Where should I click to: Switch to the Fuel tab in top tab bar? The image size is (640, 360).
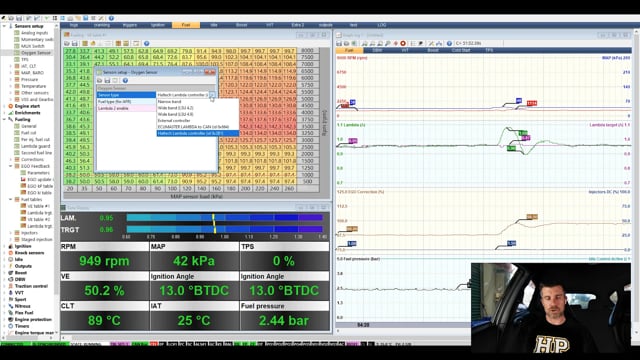click(x=186, y=25)
